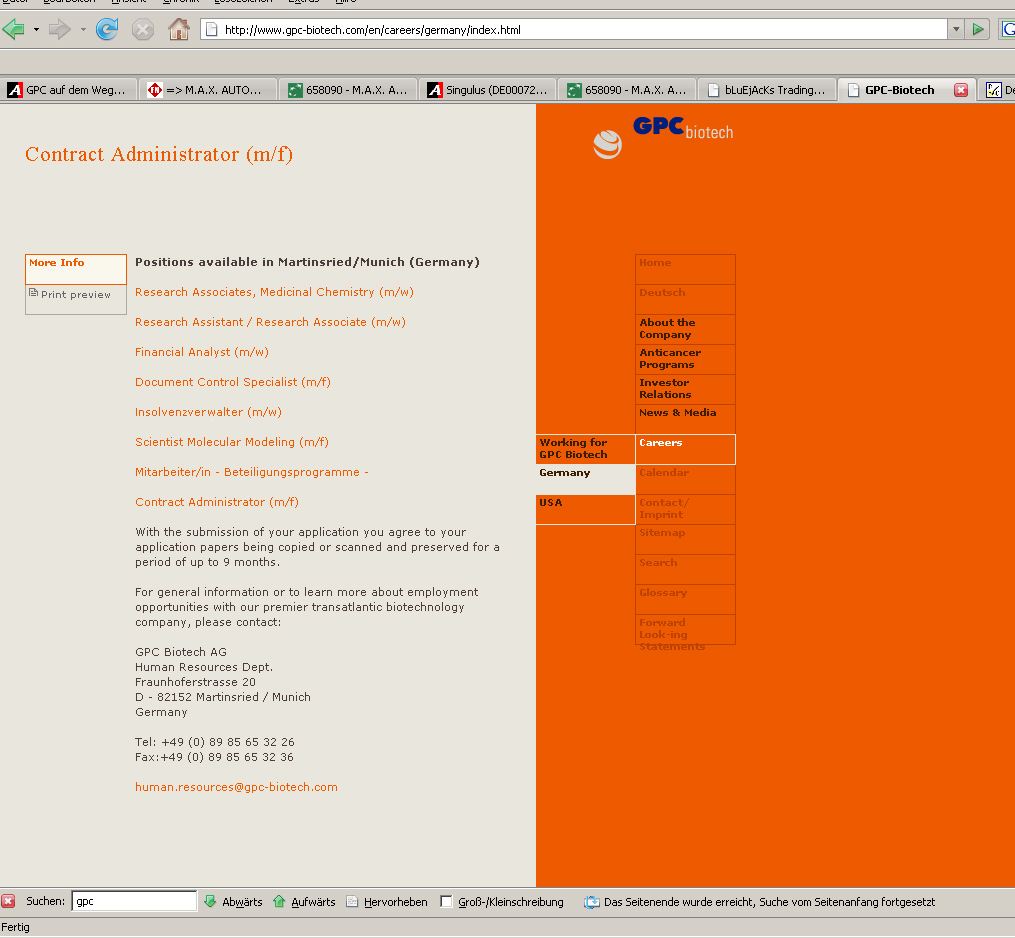This screenshot has height=938, width=1015.
Task: Click the Contract Administrator (m/f) page heading
Action: (x=159, y=155)
